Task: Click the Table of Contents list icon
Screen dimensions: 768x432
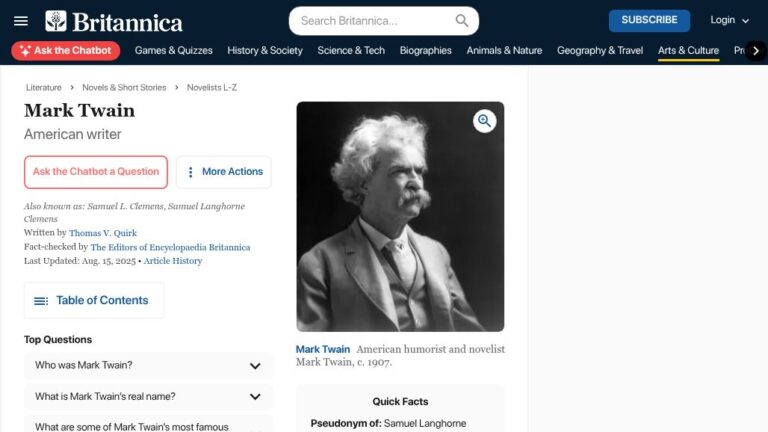Action: pyautogui.click(x=41, y=301)
